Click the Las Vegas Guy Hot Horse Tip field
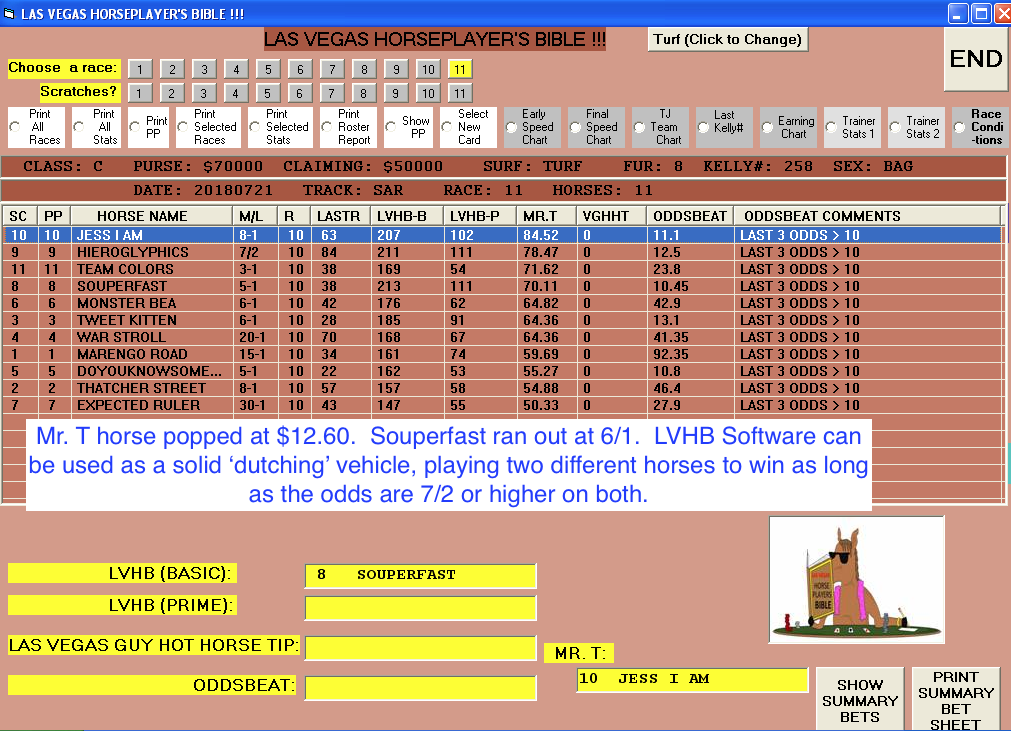Image resolution: width=1011 pixels, height=731 pixels. tap(420, 648)
